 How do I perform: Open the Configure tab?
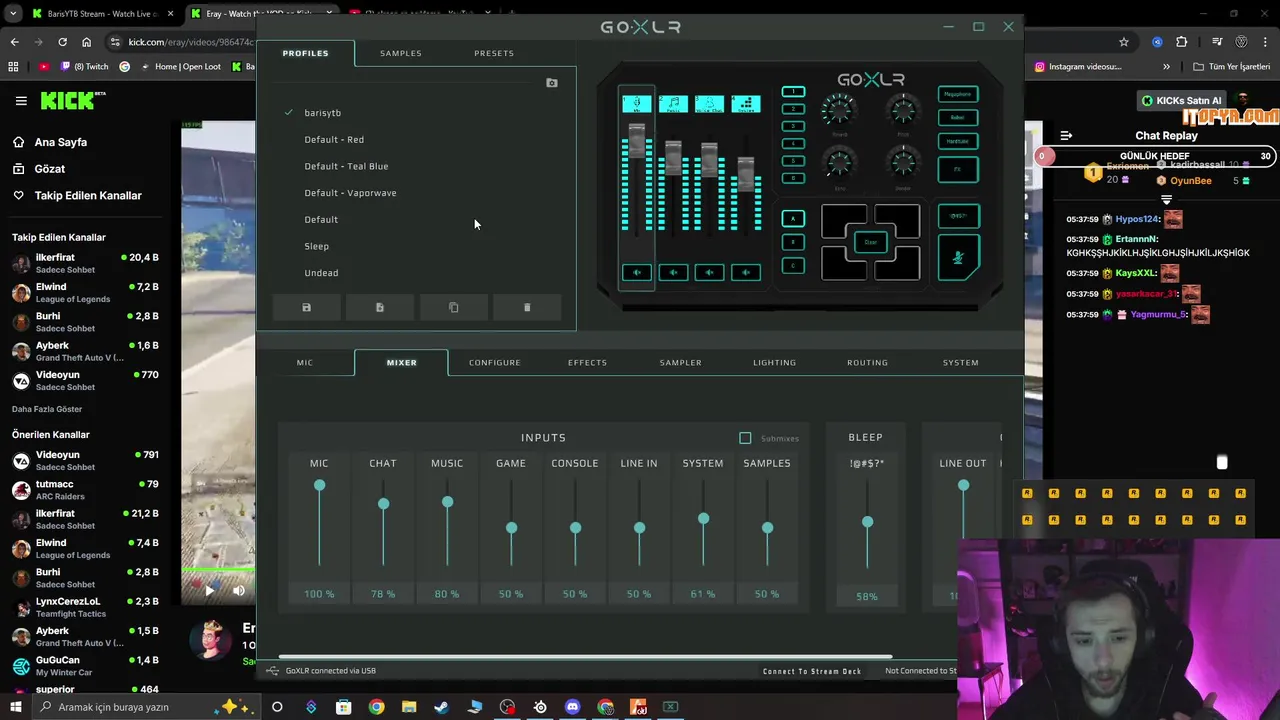pos(495,362)
